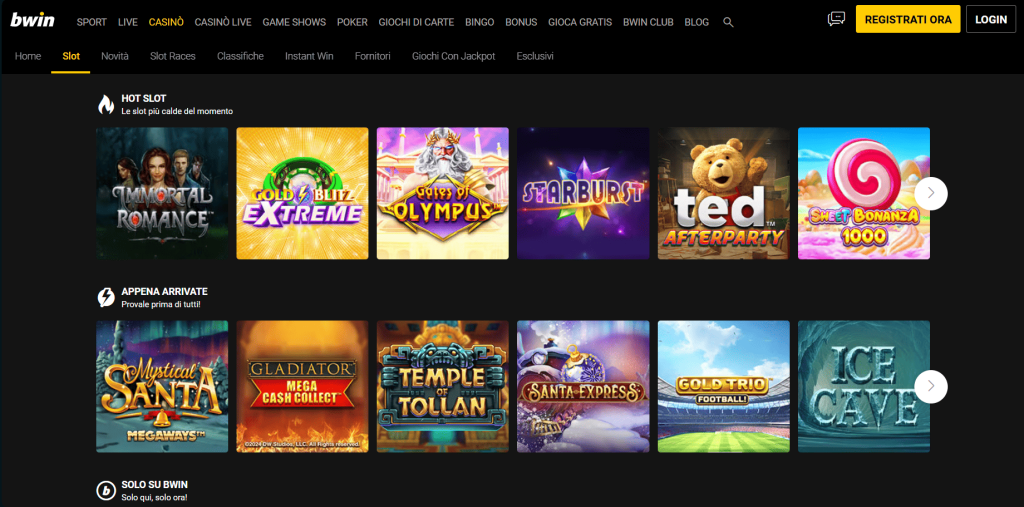Screen dimensions: 1024x507
Task: Click the Appena Arrivate lightning icon
Action: coord(106,298)
